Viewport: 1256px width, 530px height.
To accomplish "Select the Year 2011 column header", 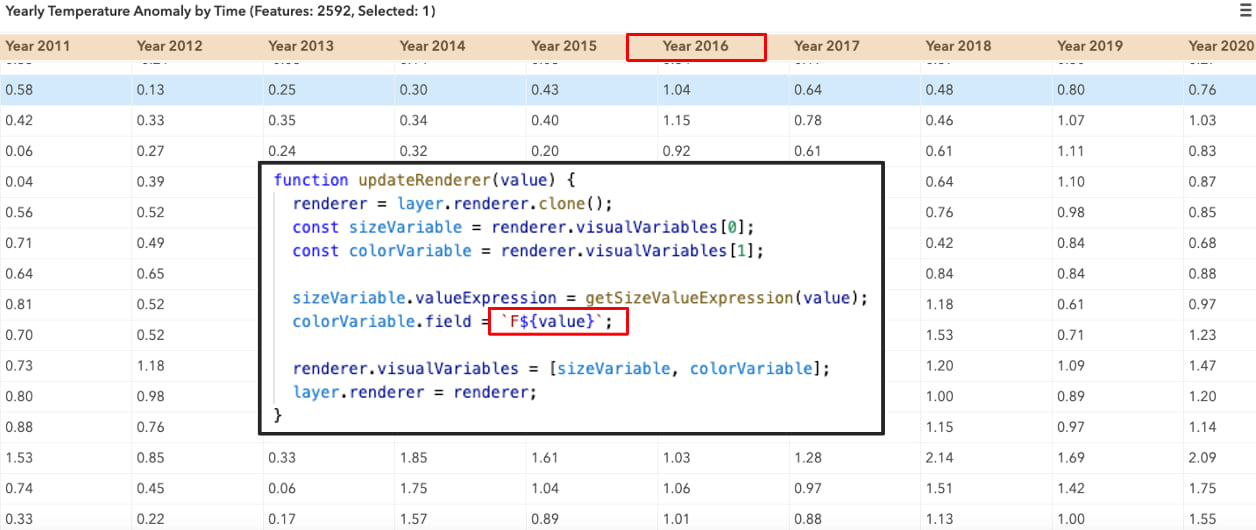I will [x=37, y=46].
